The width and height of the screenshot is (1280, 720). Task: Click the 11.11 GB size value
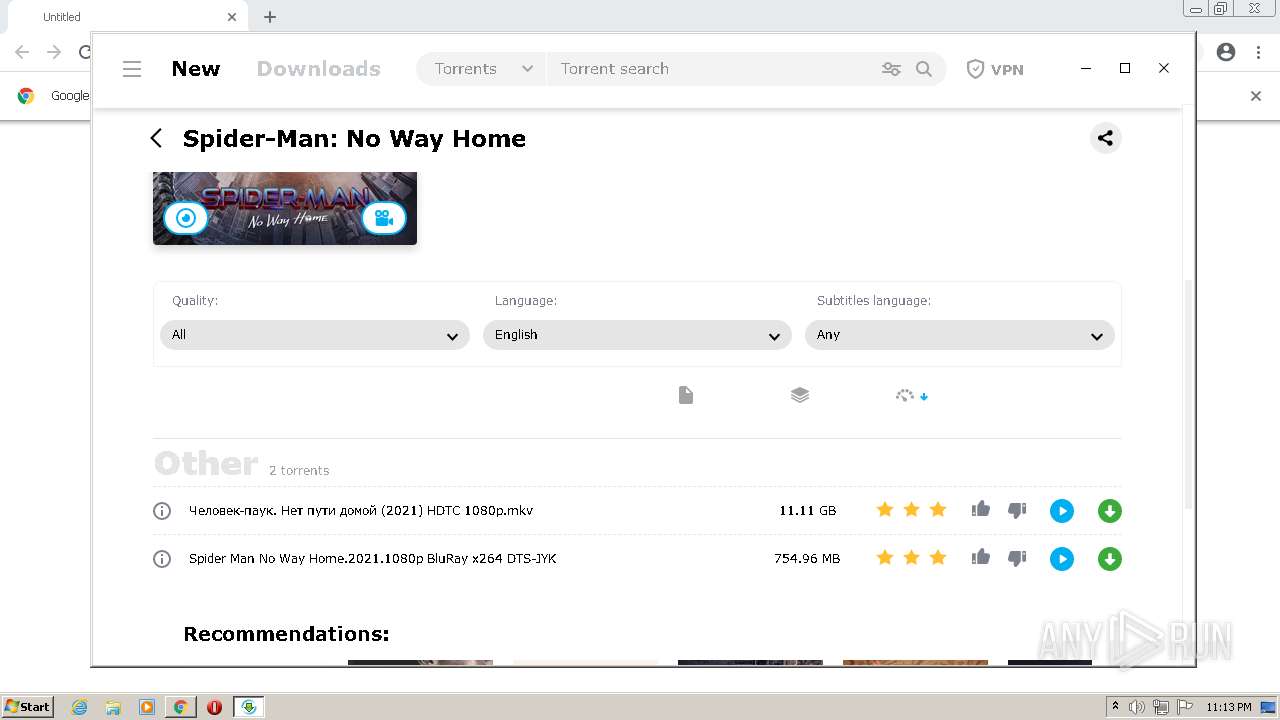[807, 511]
